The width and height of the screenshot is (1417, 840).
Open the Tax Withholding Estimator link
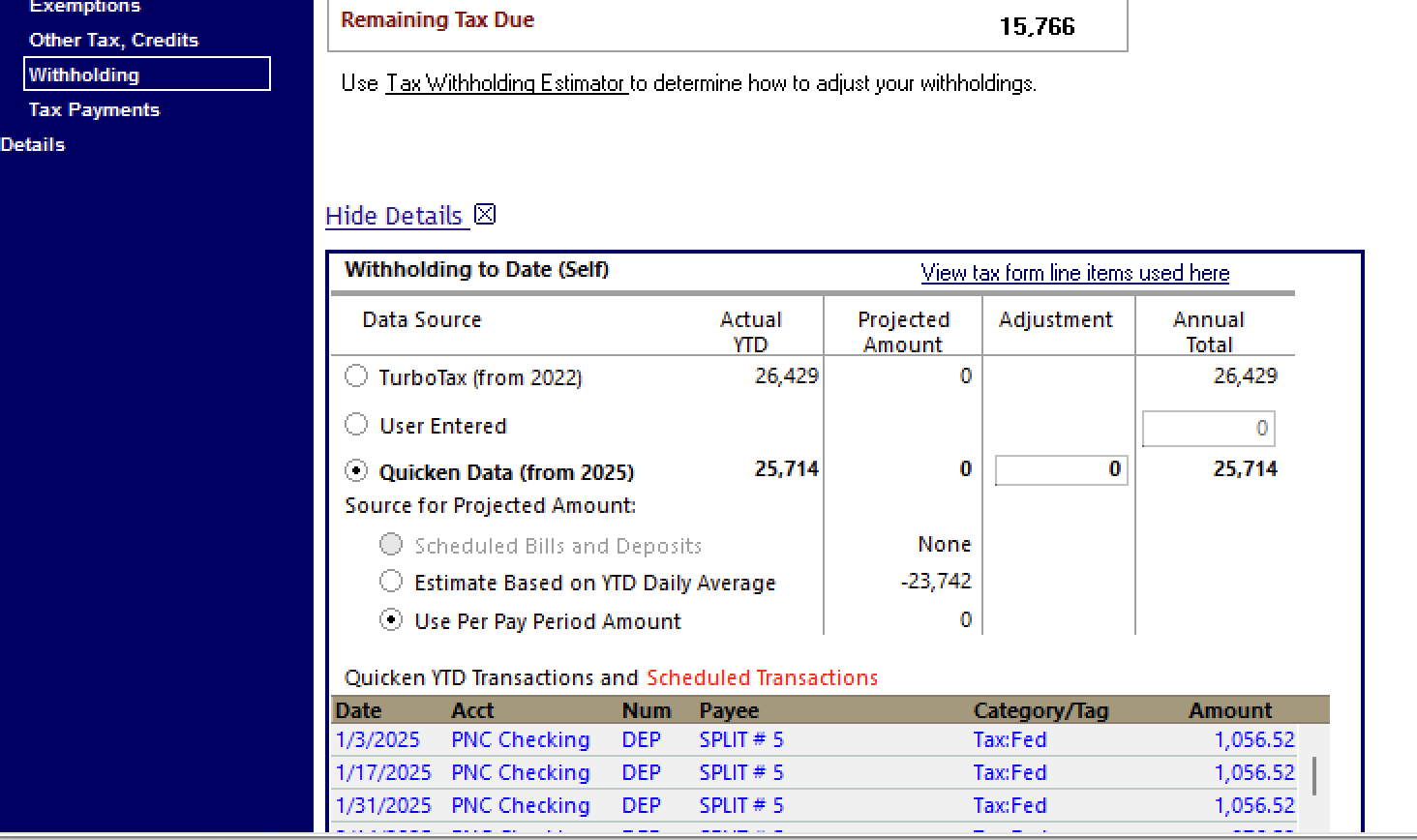coord(506,83)
